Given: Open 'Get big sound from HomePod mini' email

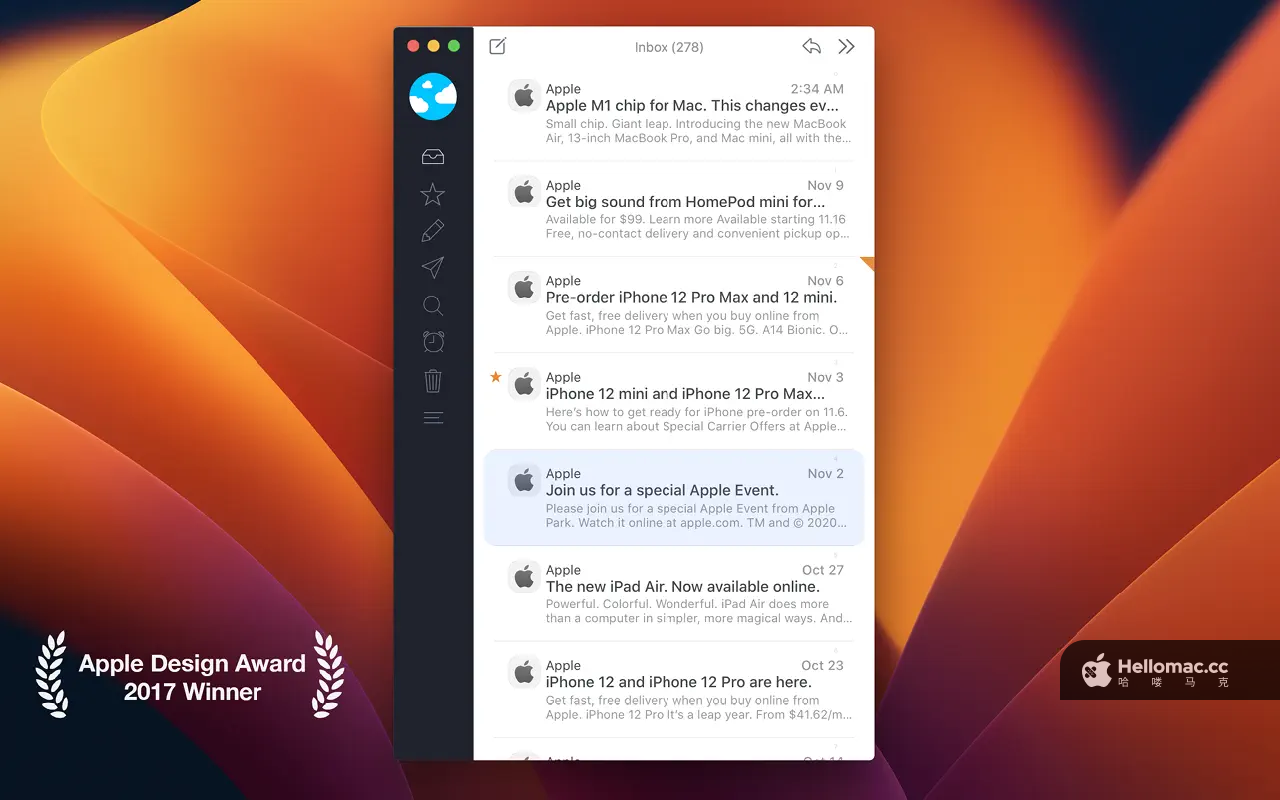Looking at the screenshot, I should coord(686,202).
